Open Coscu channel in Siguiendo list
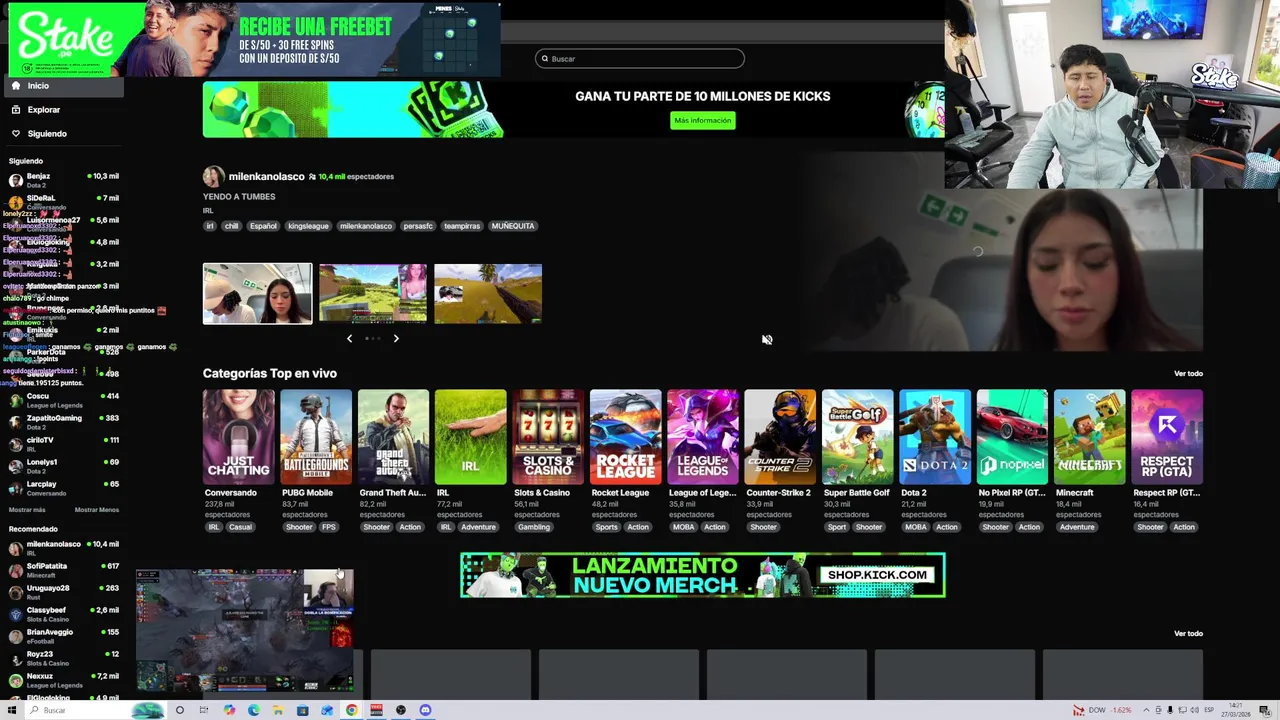The width and height of the screenshot is (1280, 720). [62, 400]
